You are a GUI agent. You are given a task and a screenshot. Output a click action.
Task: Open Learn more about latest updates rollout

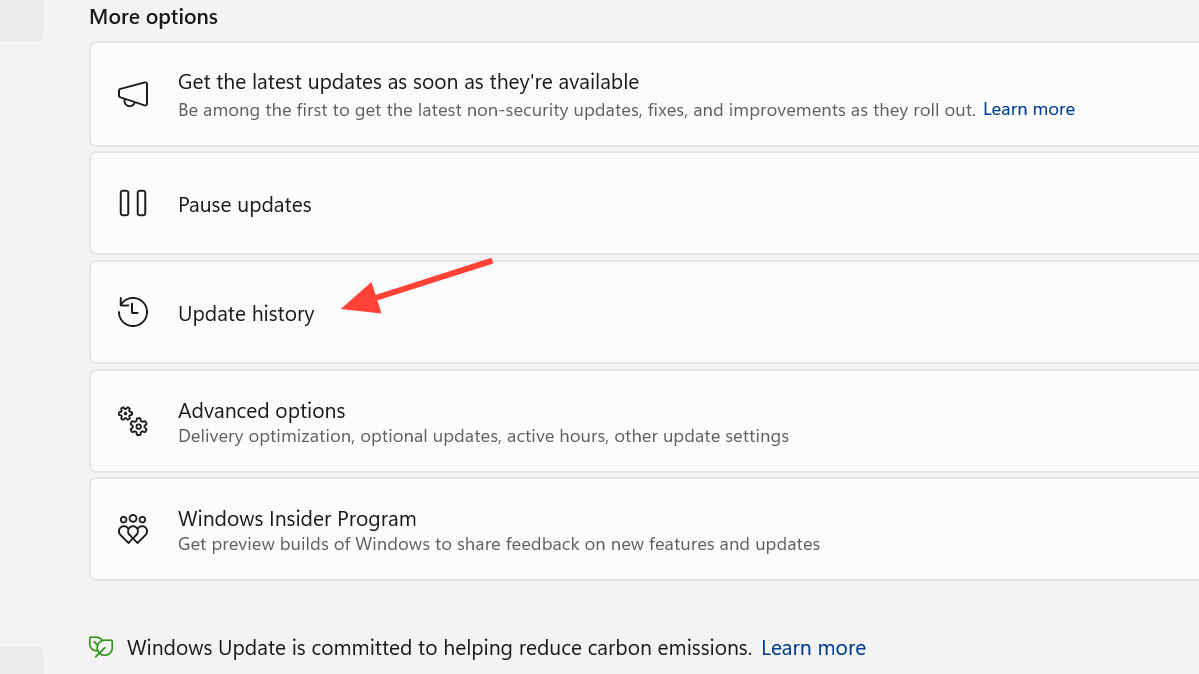coord(1028,109)
